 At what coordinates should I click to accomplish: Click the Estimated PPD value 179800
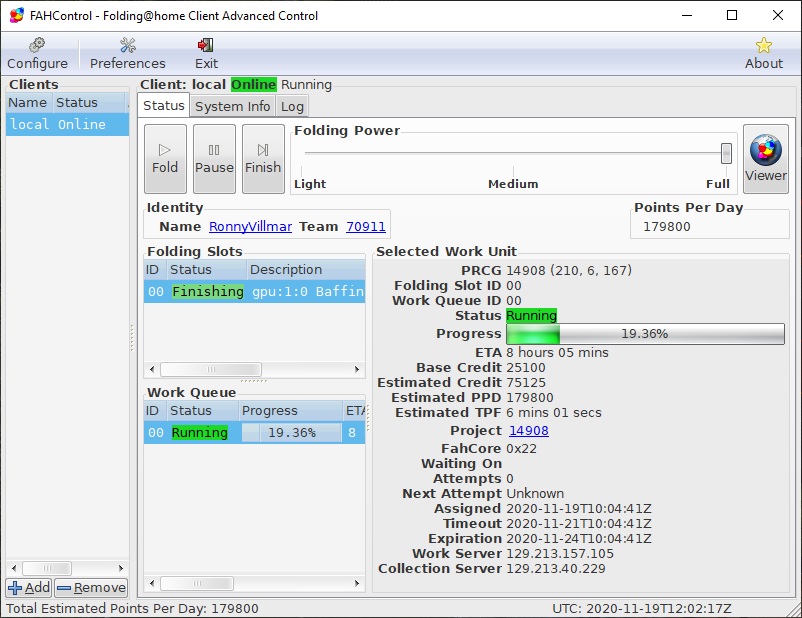[x=530, y=398]
